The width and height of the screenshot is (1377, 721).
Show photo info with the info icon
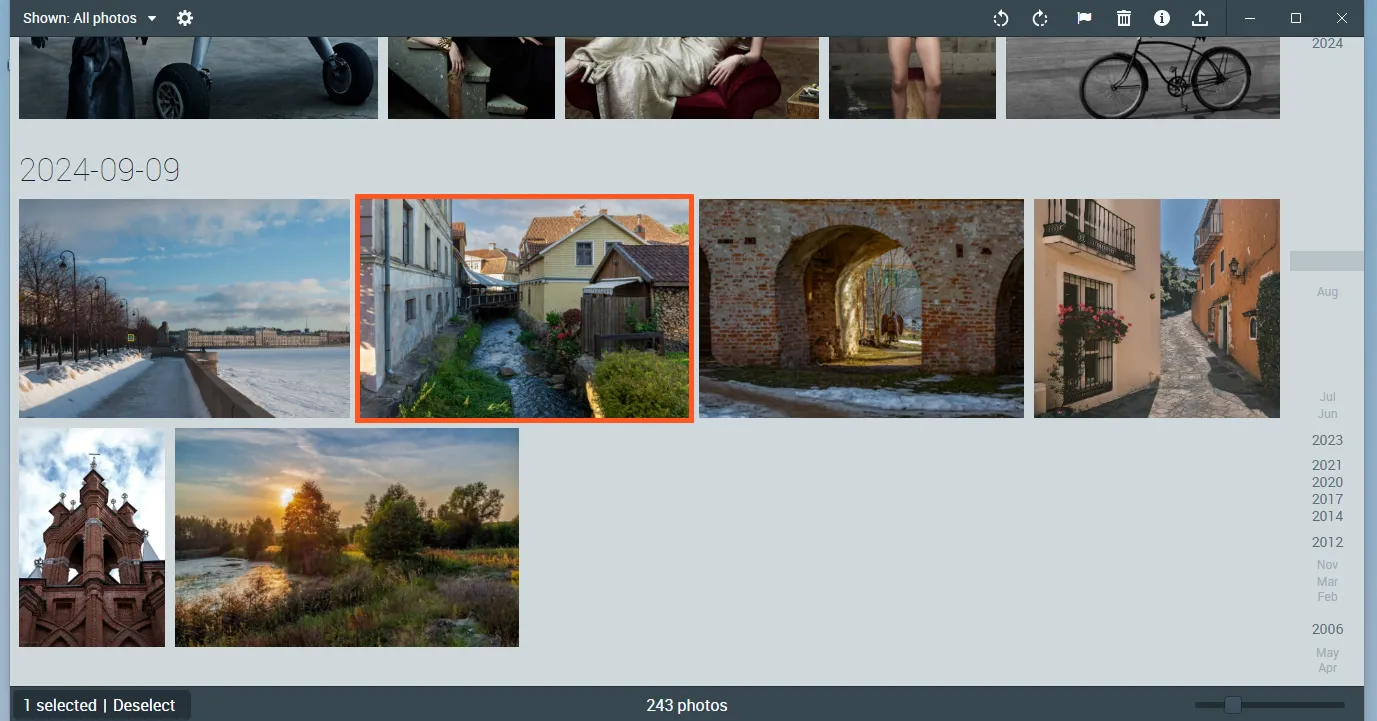1161,18
